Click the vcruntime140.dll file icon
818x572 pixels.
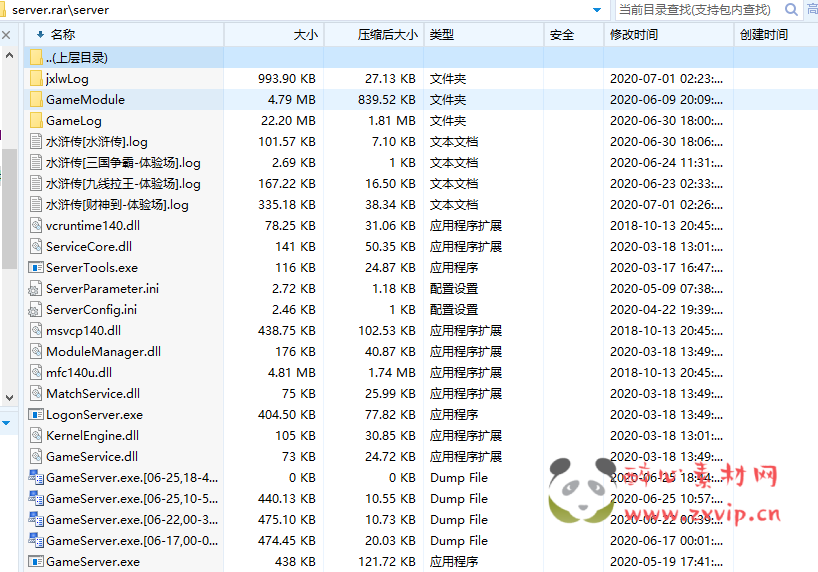36,226
